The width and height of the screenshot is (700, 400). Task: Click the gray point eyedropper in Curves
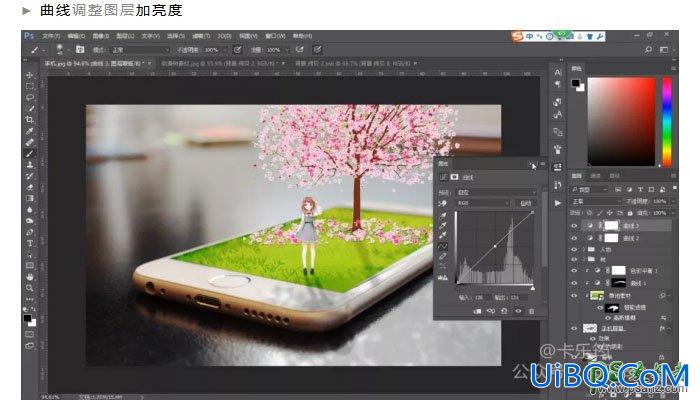pos(443,225)
